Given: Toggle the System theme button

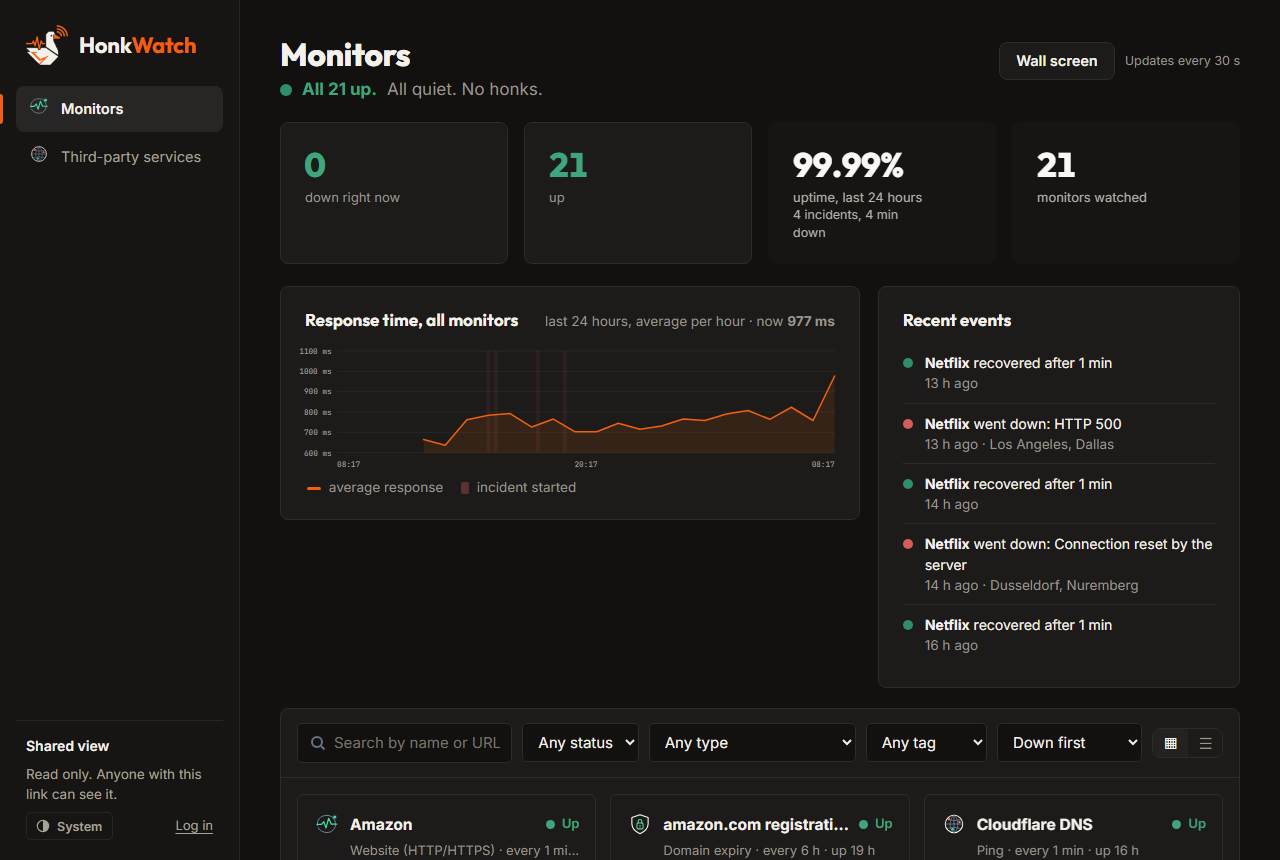Looking at the screenshot, I should (x=69, y=826).
